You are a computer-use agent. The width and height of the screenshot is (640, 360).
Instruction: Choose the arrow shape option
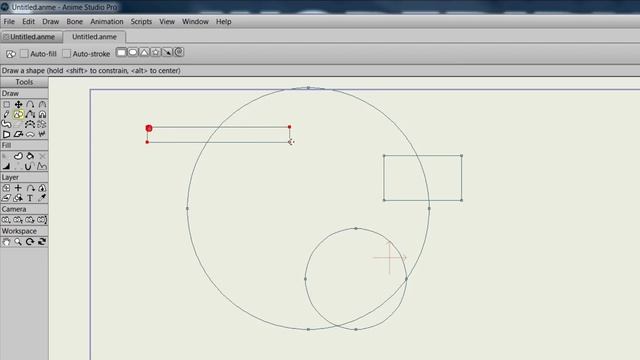(x=167, y=52)
